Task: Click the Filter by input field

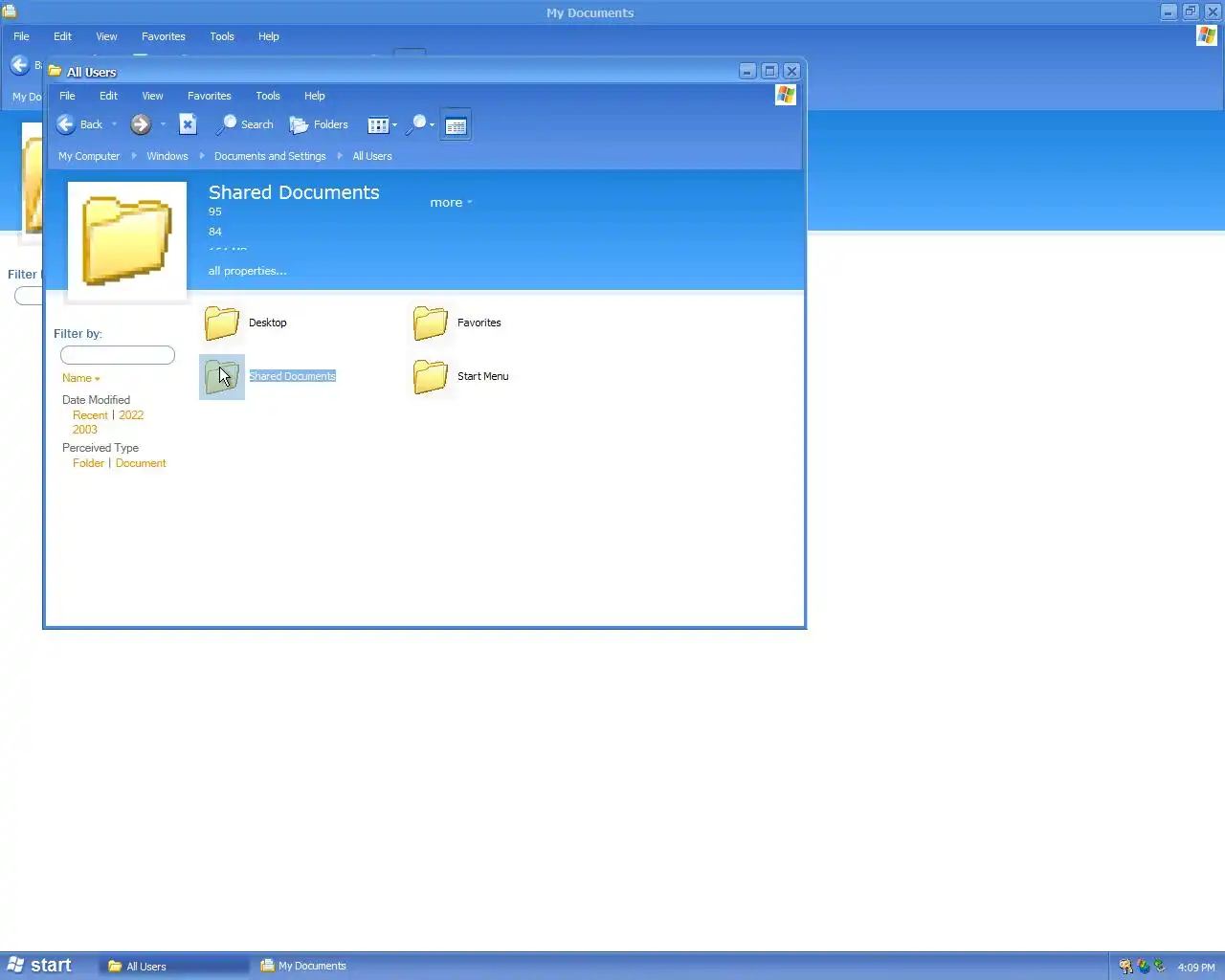Action: 118,355
